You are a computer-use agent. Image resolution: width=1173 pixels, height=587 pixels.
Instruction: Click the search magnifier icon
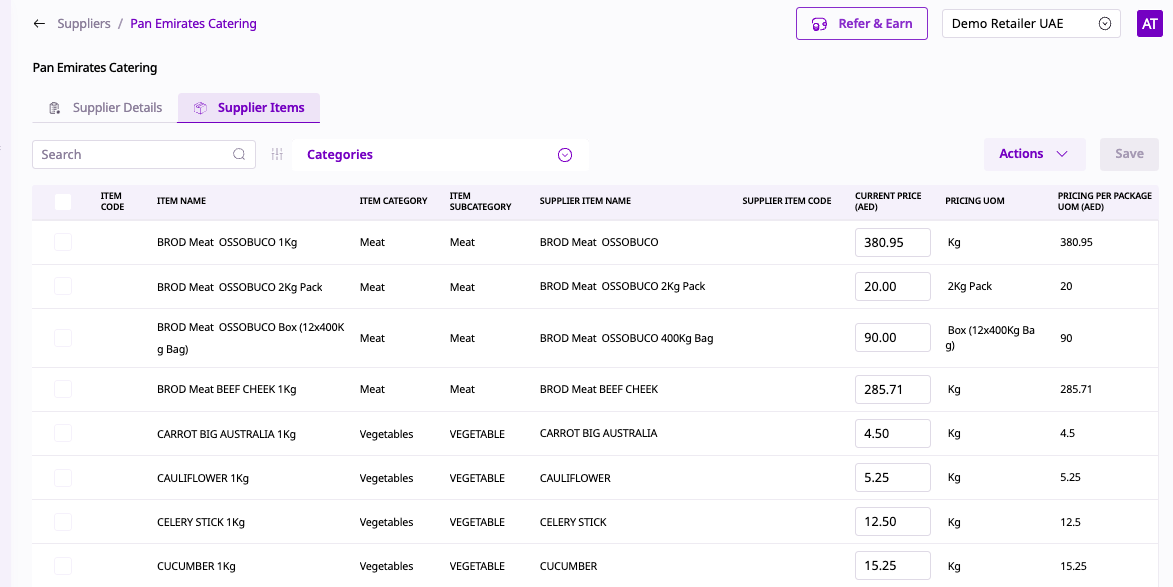[x=239, y=155]
